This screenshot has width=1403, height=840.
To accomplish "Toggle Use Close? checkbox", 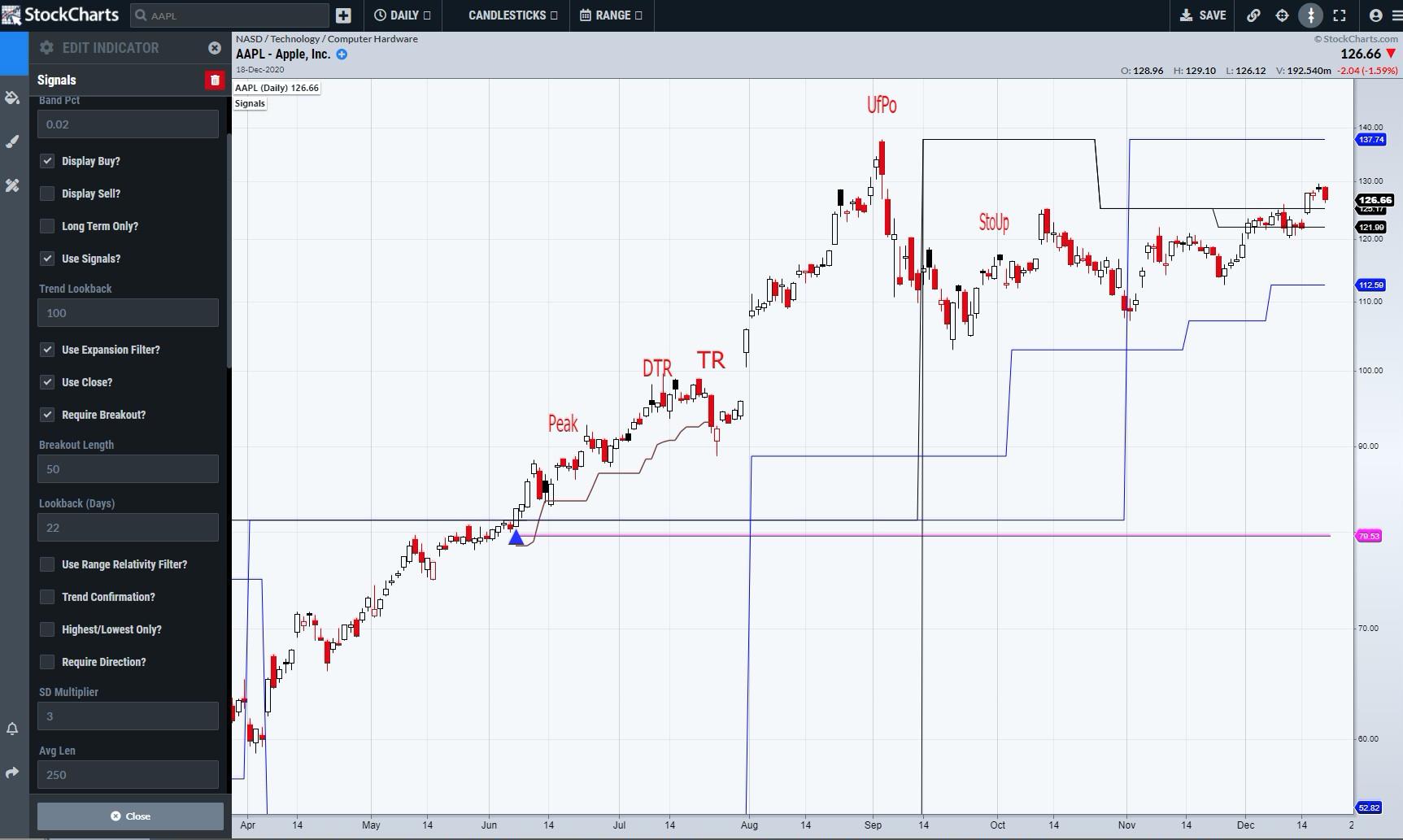I will (47, 382).
